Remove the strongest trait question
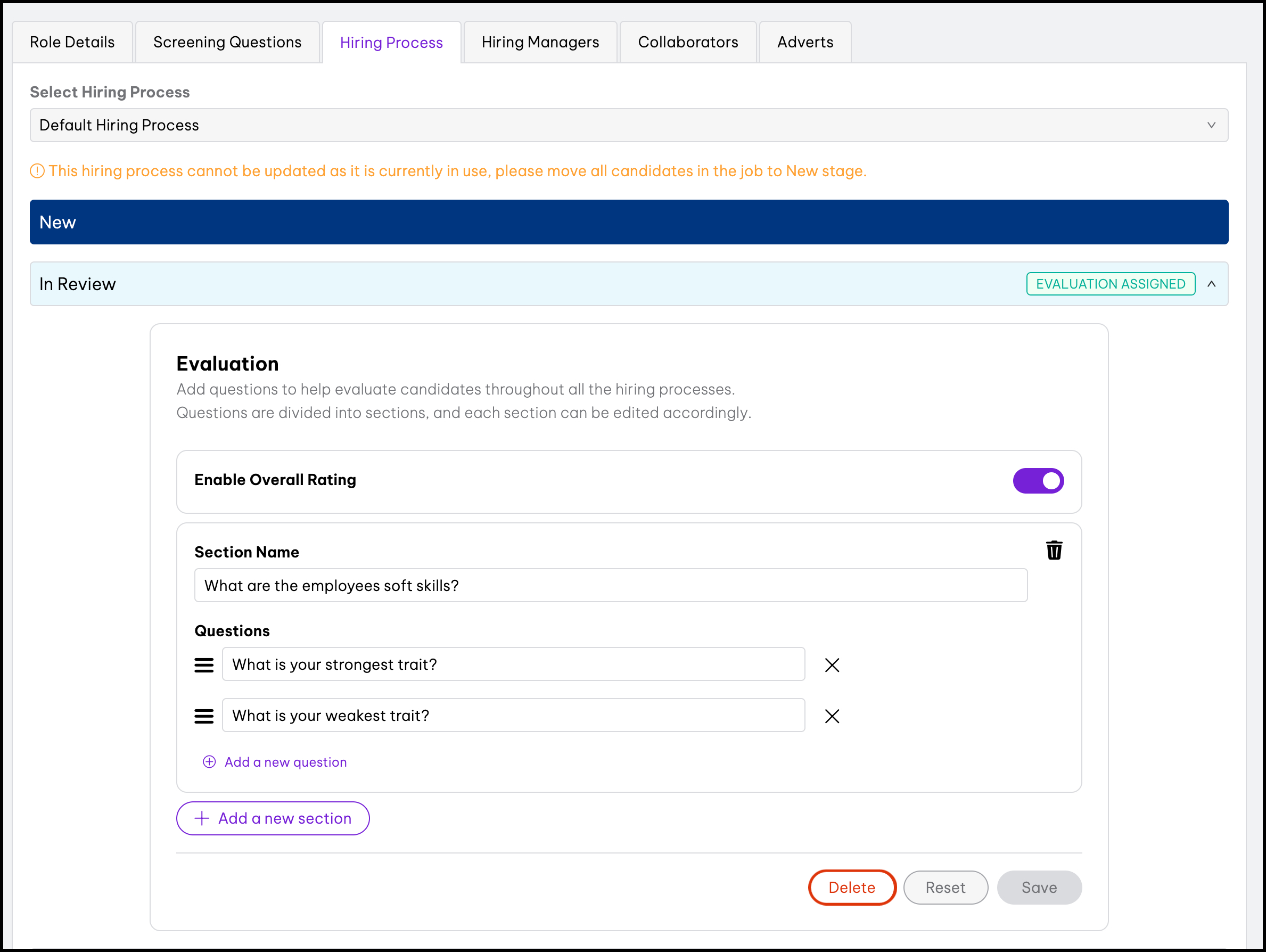 [x=832, y=664]
